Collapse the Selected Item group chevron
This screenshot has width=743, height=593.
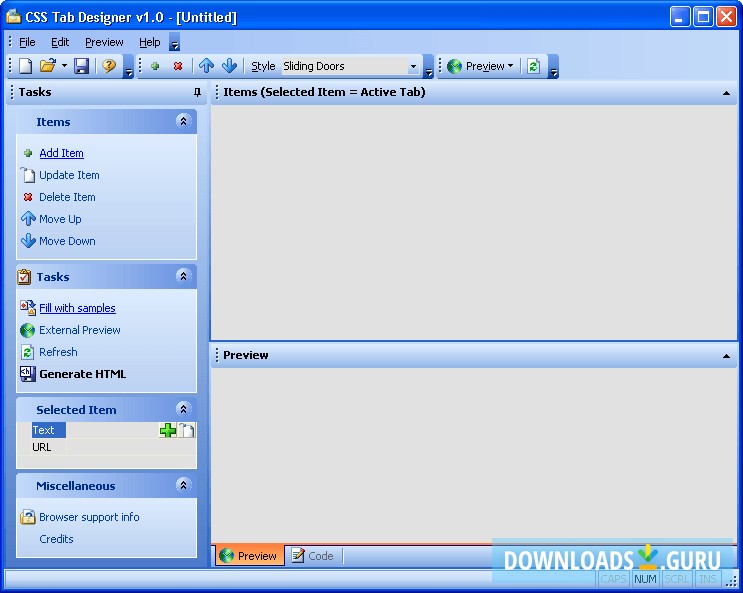click(183, 409)
